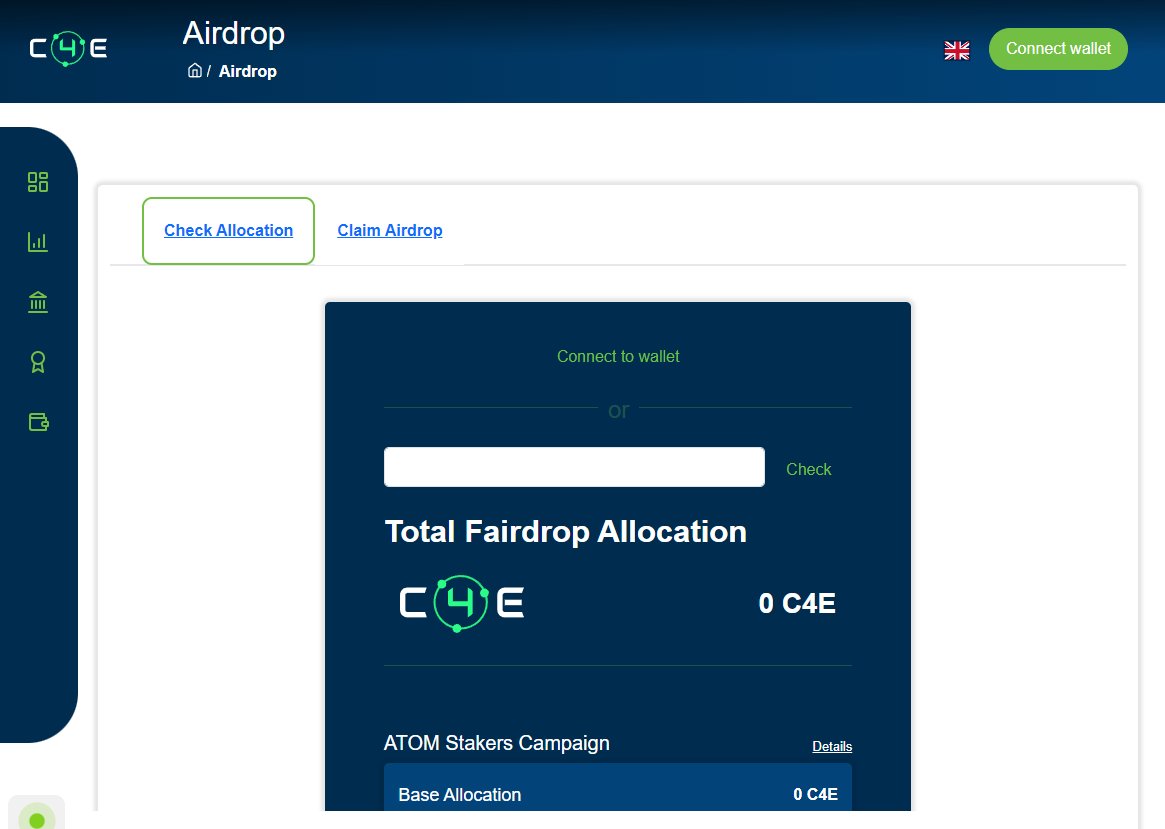Image resolution: width=1165 pixels, height=829 pixels.
Task: Select the Check Allocation tab
Action: click(228, 230)
